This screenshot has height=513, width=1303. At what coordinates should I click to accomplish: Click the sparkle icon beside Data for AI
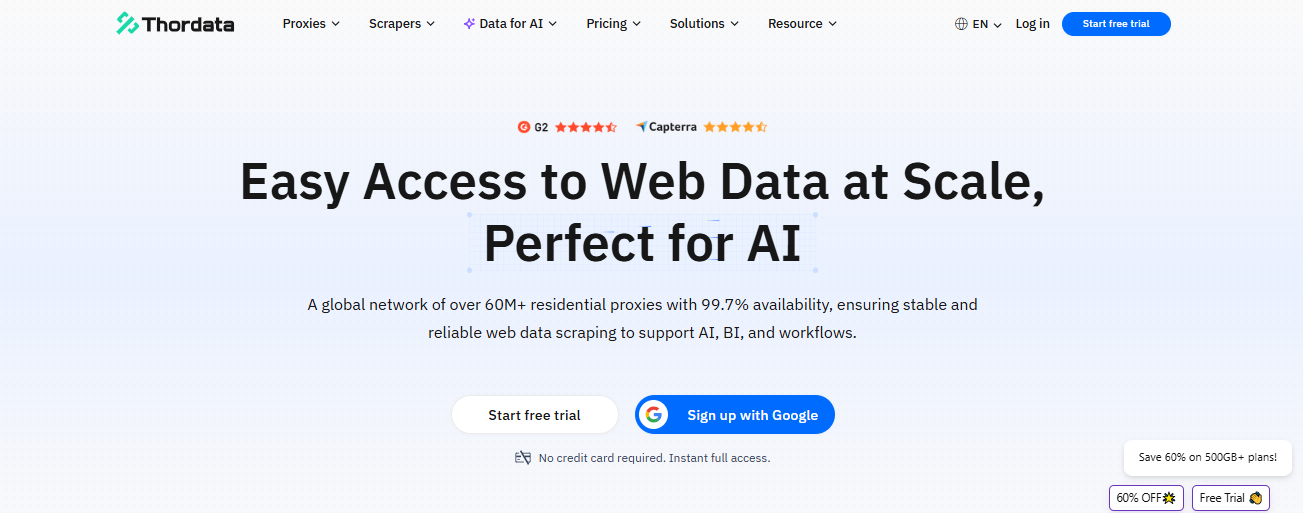pyautogui.click(x=469, y=24)
